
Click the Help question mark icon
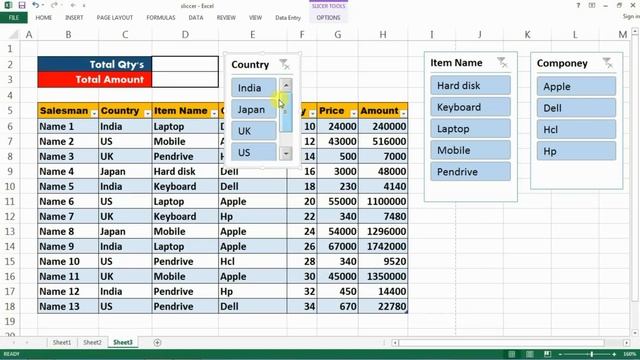[x=578, y=6]
